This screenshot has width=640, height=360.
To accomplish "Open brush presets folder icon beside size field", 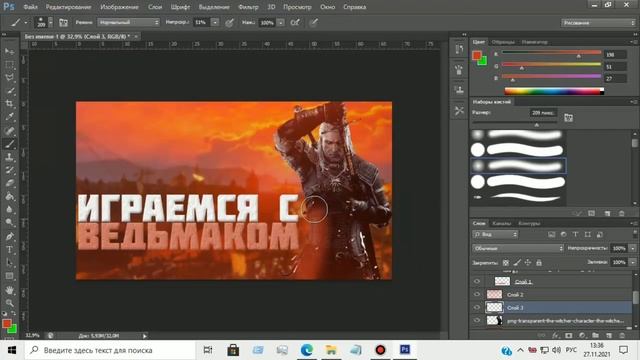I will [x=568, y=118].
